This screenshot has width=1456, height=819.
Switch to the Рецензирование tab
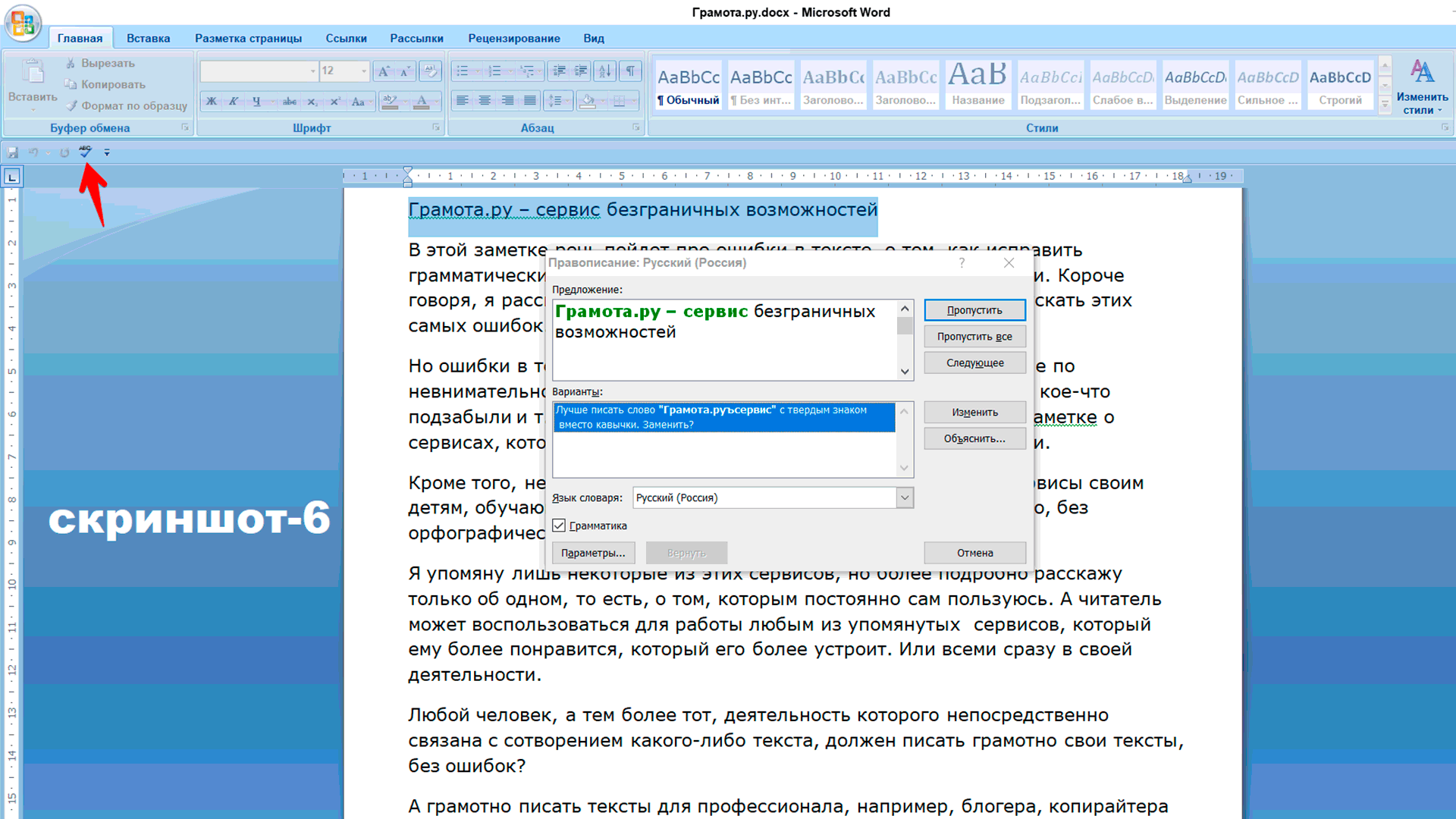click(514, 38)
